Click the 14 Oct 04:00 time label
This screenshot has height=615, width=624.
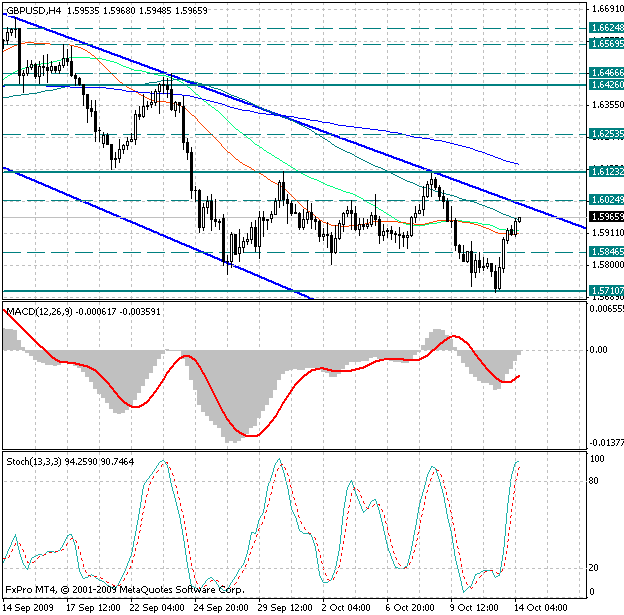(x=539, y=606)
